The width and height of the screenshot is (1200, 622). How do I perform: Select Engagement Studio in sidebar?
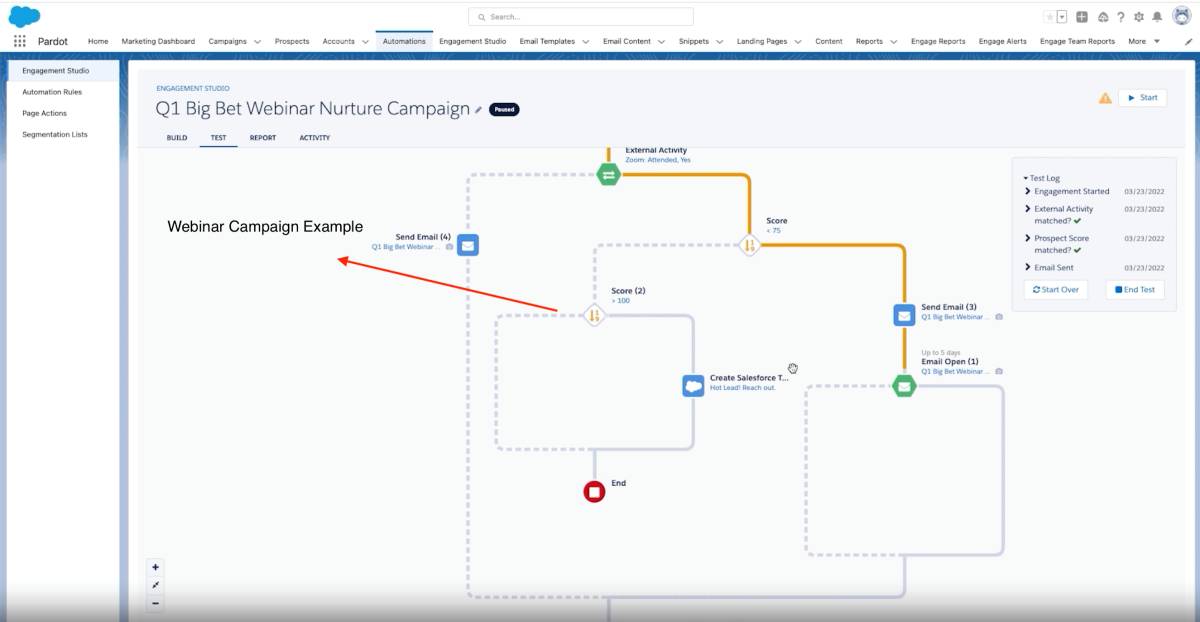click(x=62, y=71)
